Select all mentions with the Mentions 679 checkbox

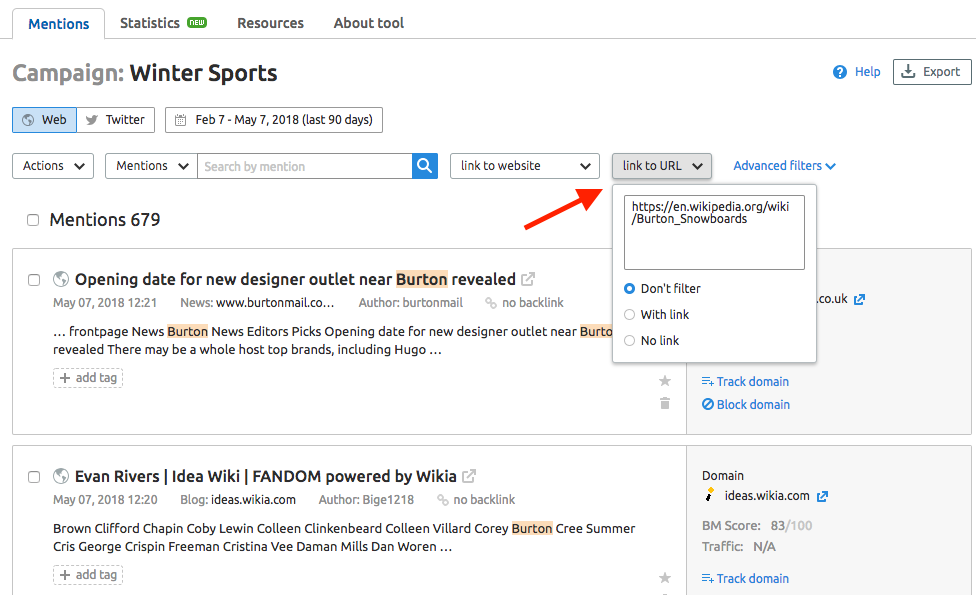point(33,220)
